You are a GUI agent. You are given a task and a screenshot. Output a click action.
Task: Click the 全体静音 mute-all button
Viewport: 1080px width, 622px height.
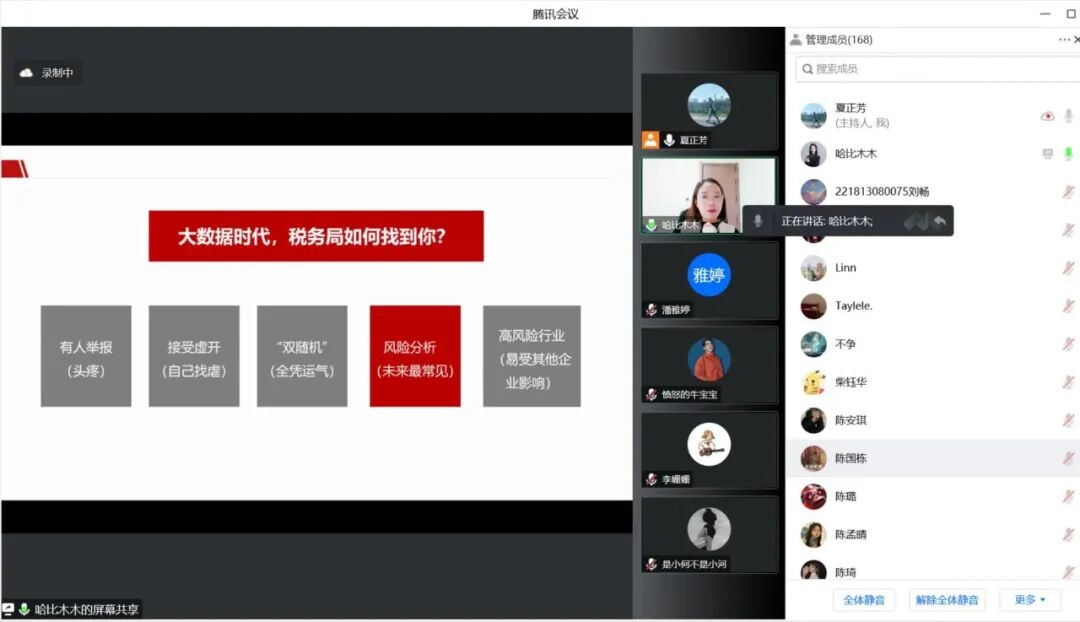(x=864, y=600)
